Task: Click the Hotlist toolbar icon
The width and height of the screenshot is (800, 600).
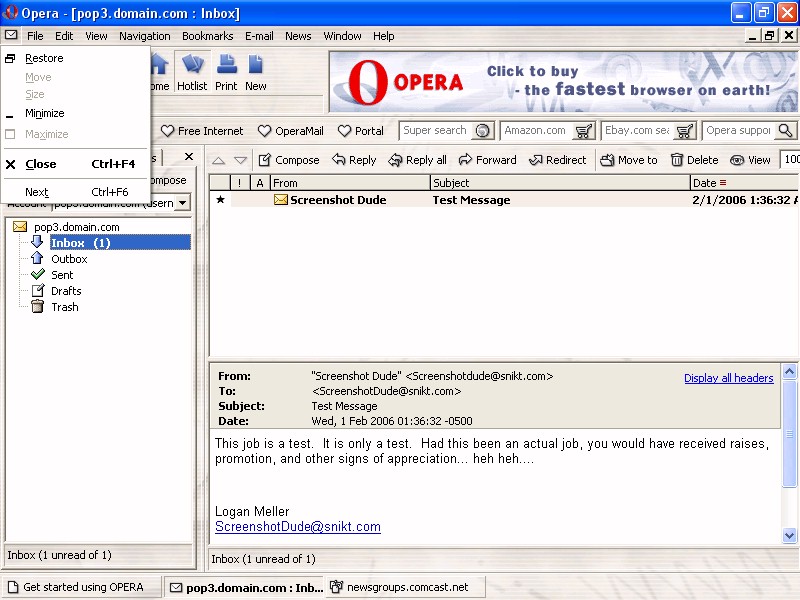Action: tap(192, 72)
